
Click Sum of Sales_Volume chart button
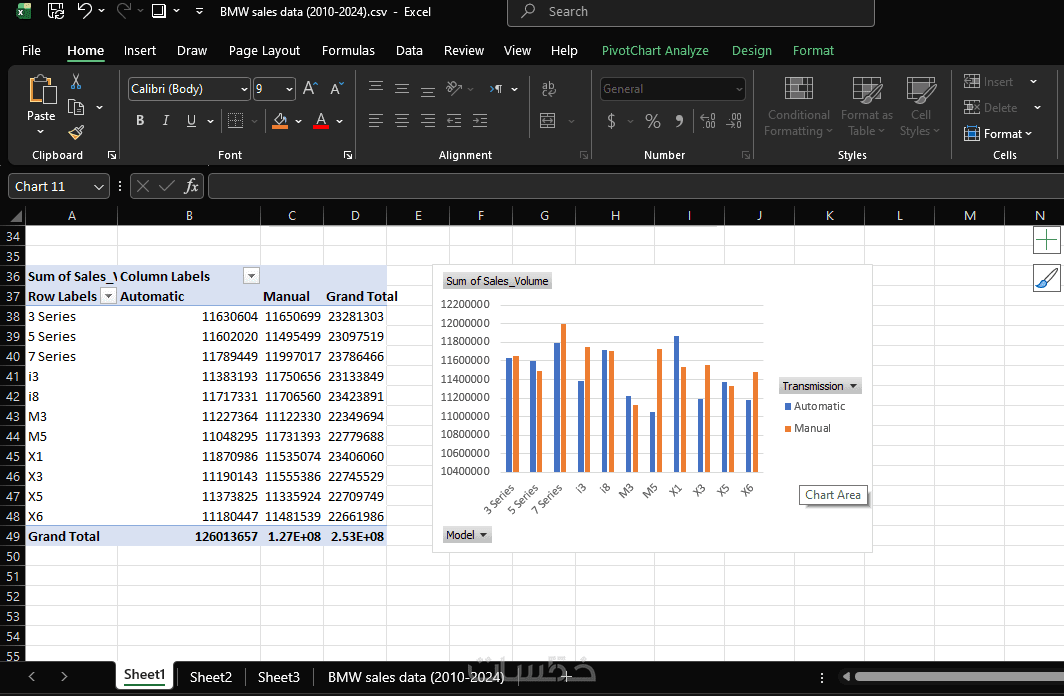tap(497, 281)
